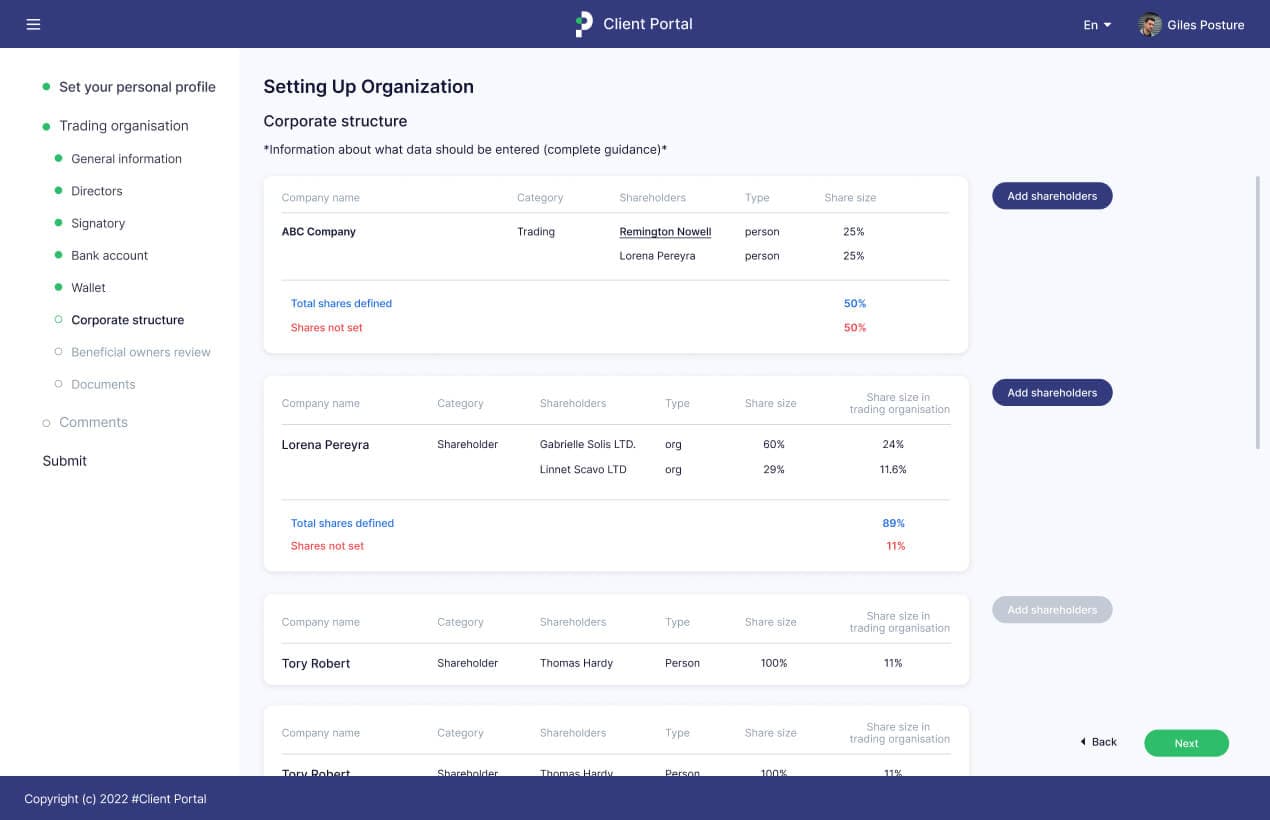
Task: Select Trading organisation in sidebar
Action: (x=123, y=126)
